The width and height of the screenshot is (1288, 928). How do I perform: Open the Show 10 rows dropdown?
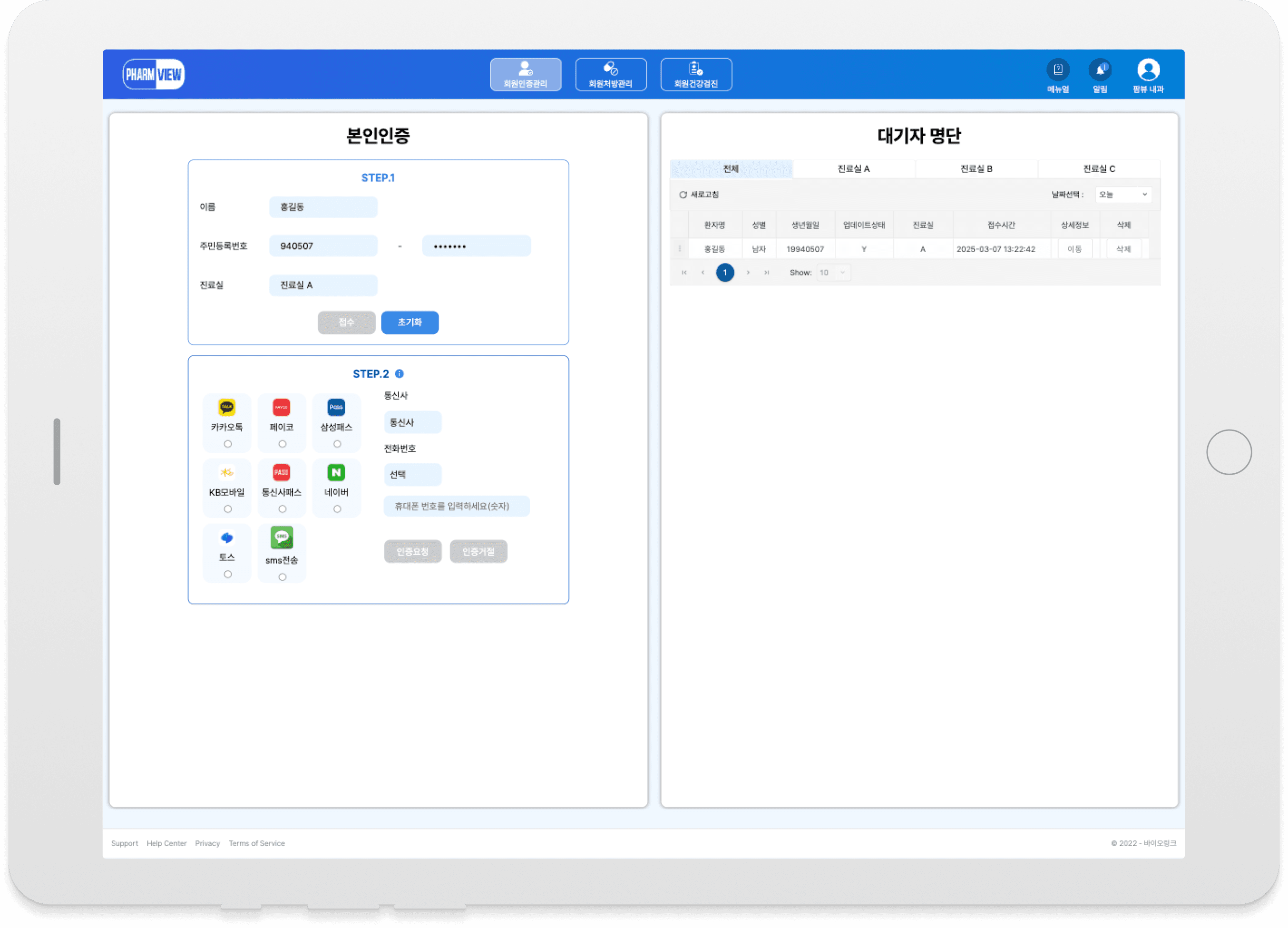point(833,273)
